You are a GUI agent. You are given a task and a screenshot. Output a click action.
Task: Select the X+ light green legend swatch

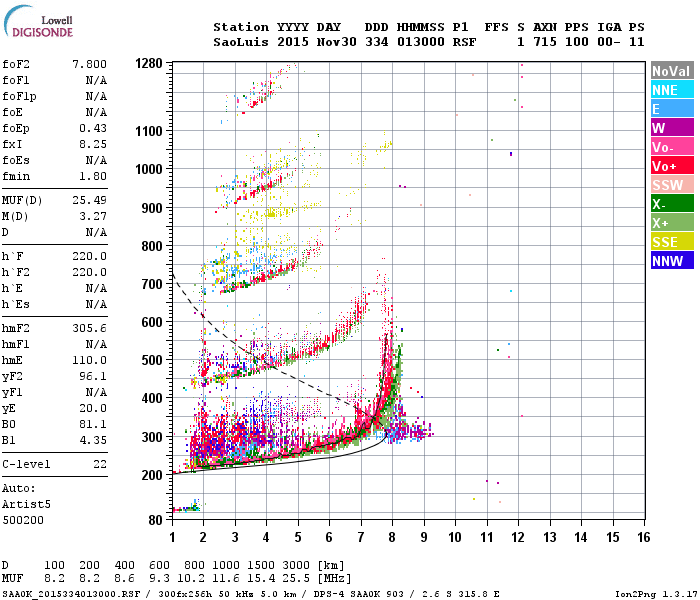672,223
